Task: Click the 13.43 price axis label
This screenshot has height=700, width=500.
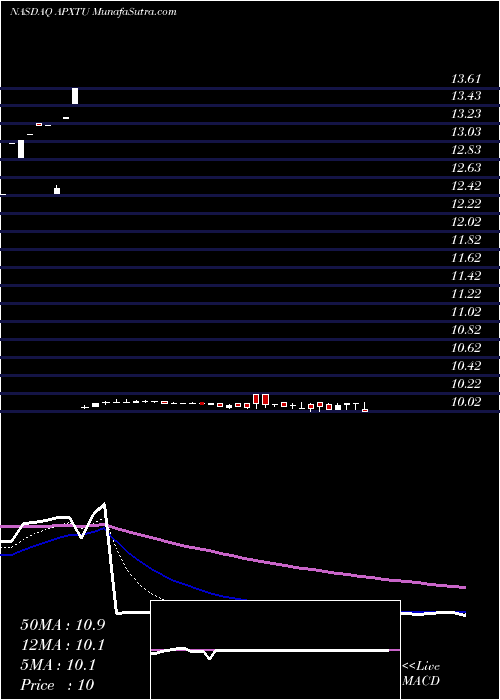Action: coord(466,96)
